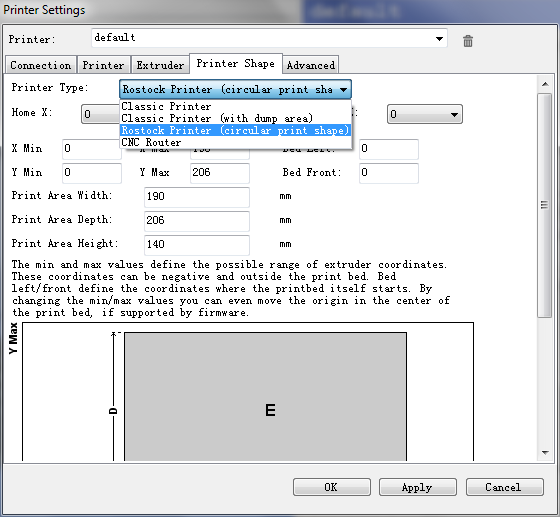This screenshot has width=560, height=517.
Task: Collapse the Printer Type combo box
Action: (x=235, y=89)
